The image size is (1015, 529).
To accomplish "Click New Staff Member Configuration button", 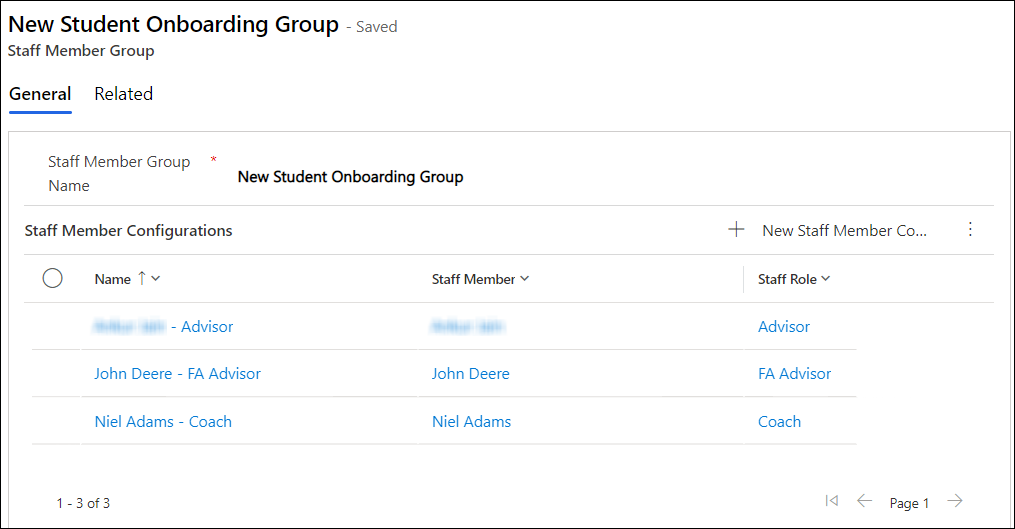I will (x=844, y=230).
